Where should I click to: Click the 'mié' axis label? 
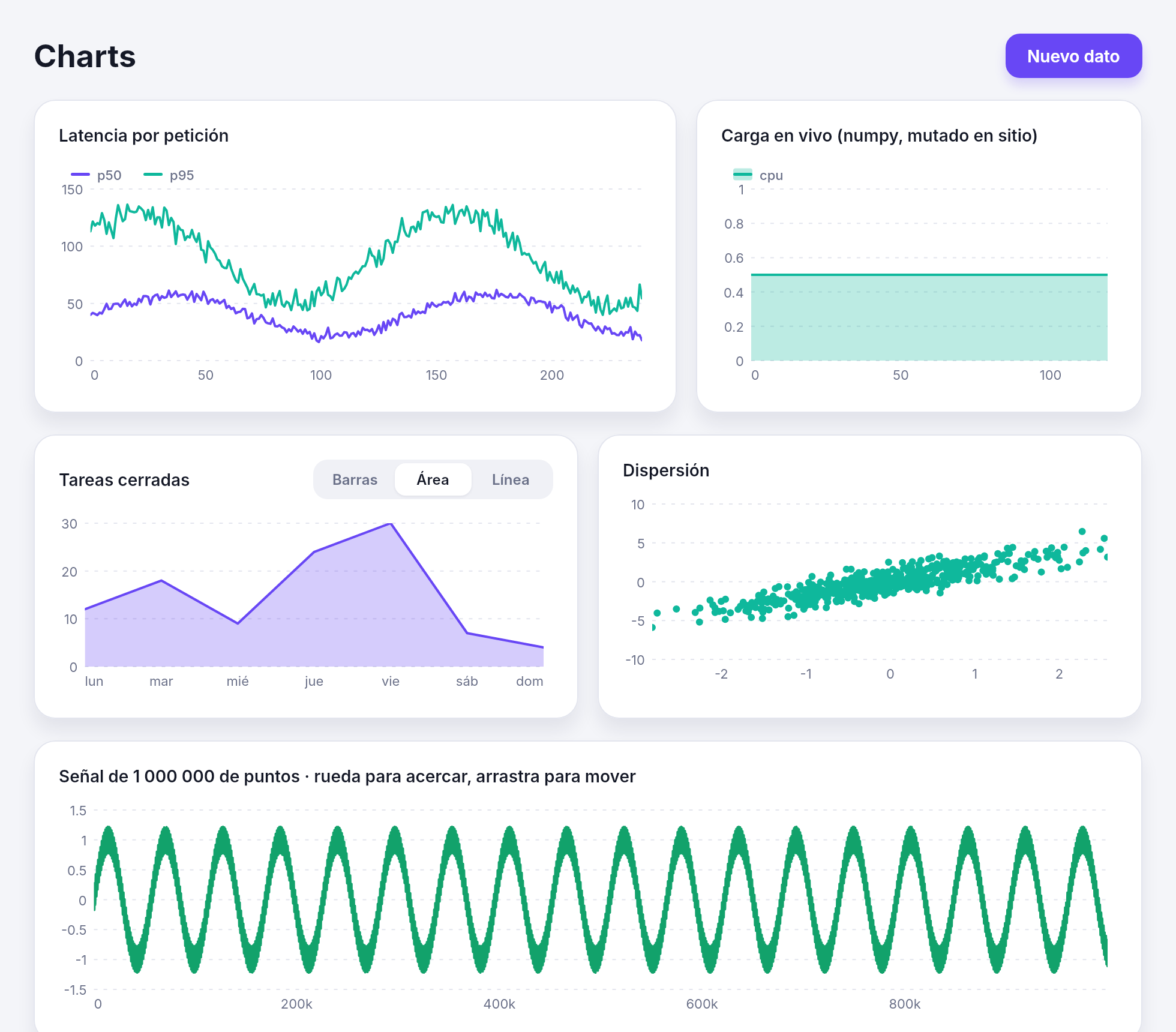[x=238, y=681]
